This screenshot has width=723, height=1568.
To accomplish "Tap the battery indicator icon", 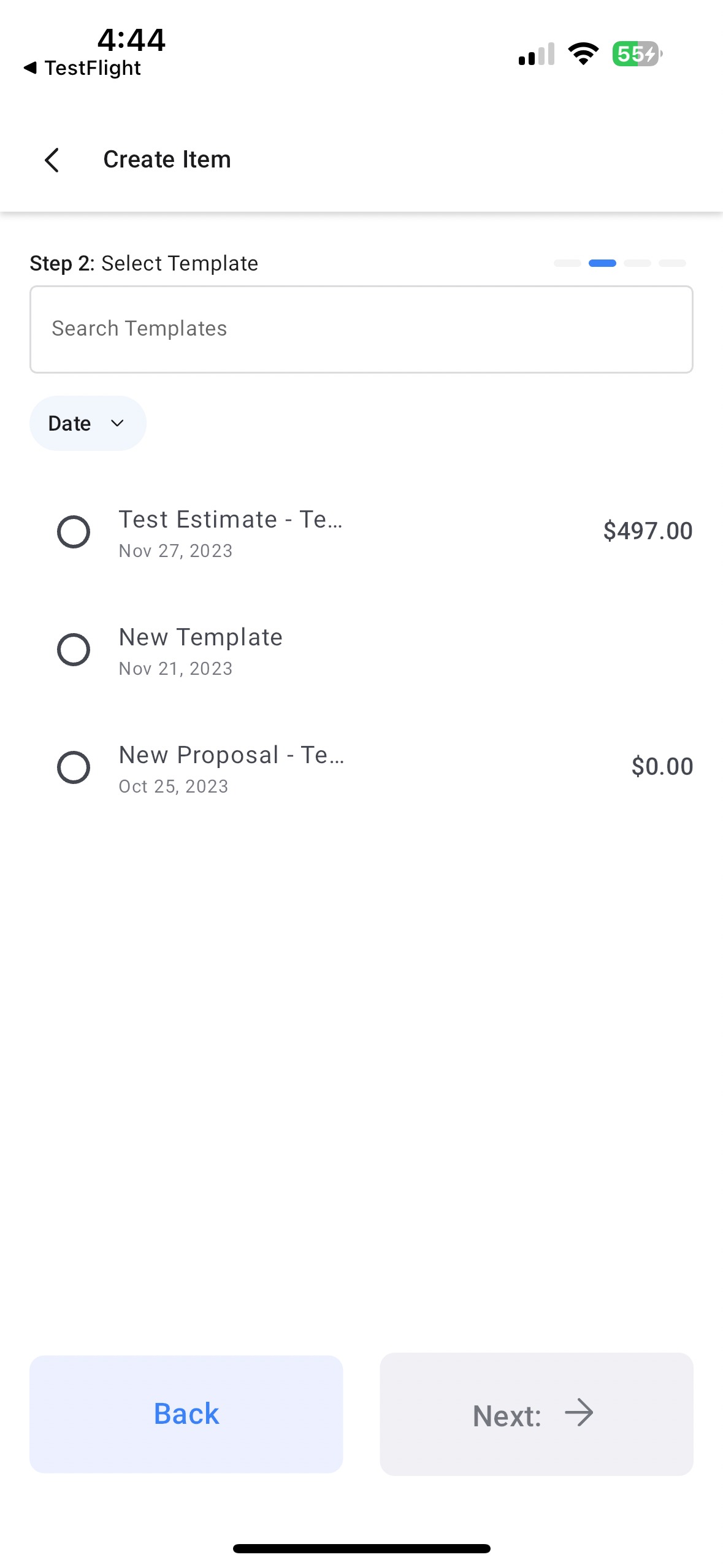I will click(637, 54).
